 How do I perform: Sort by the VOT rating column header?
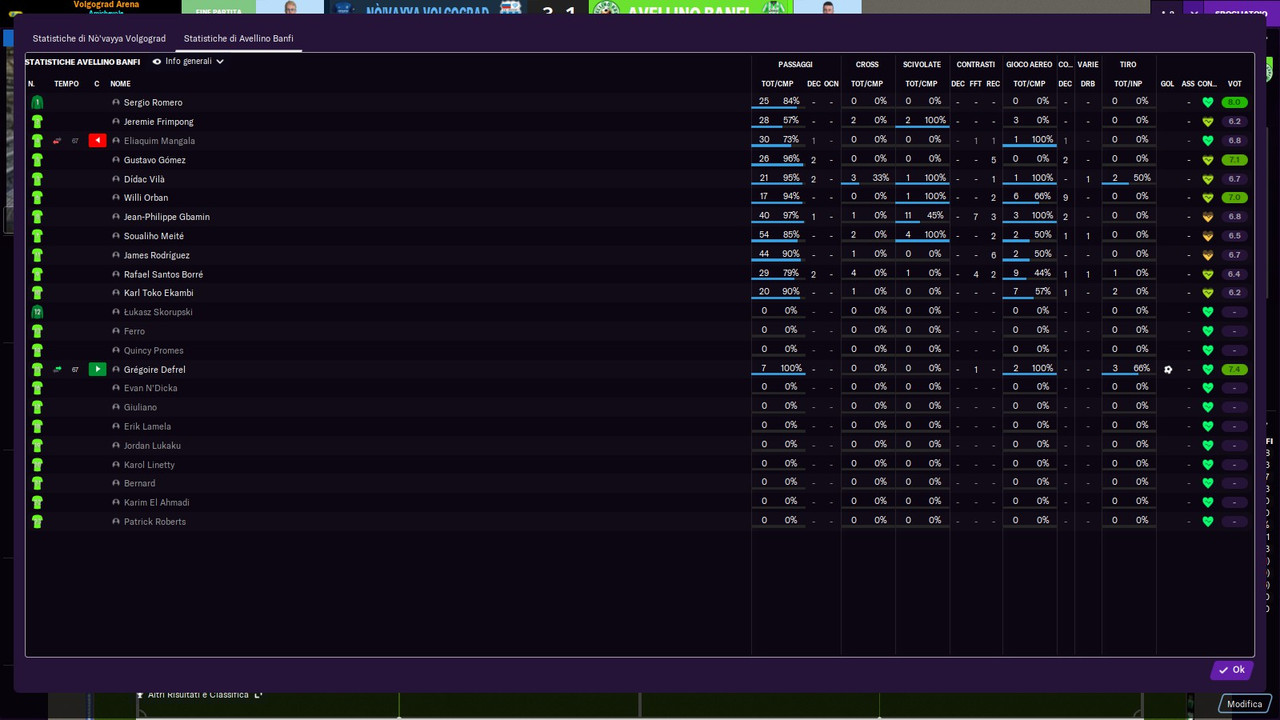[1235, 84]
